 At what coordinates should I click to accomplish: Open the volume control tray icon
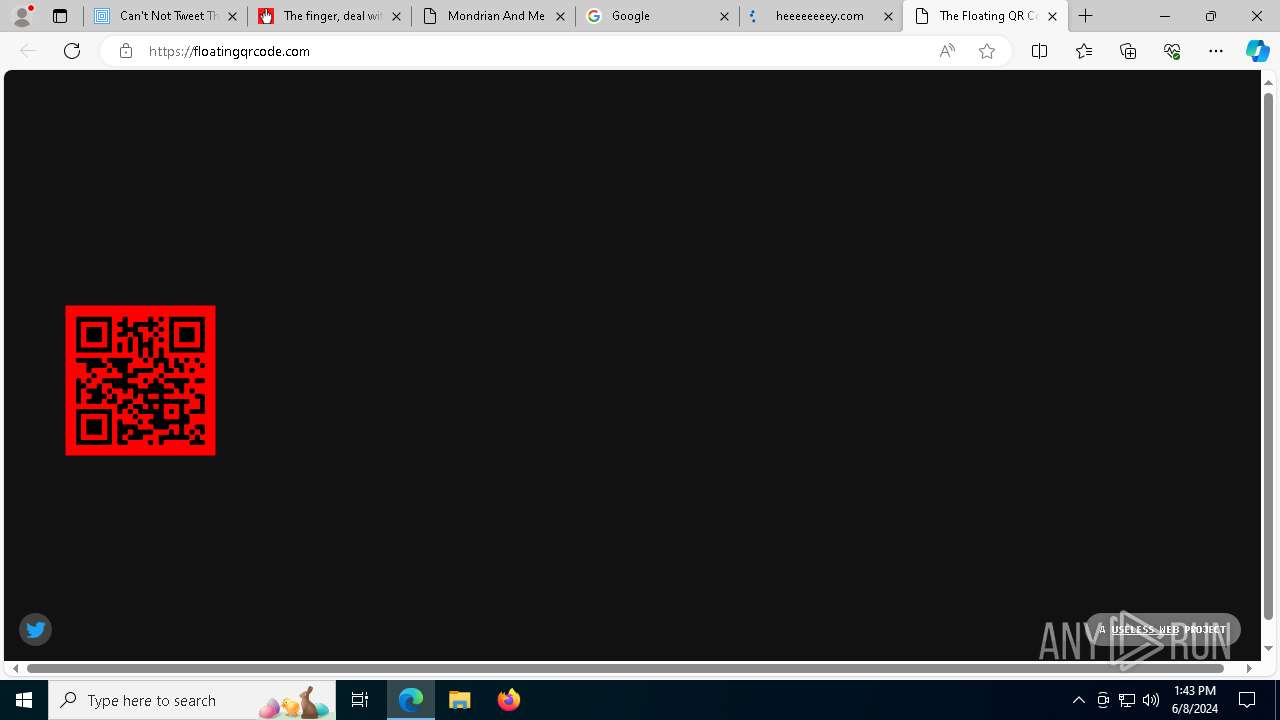click(x=1151, y=700)
